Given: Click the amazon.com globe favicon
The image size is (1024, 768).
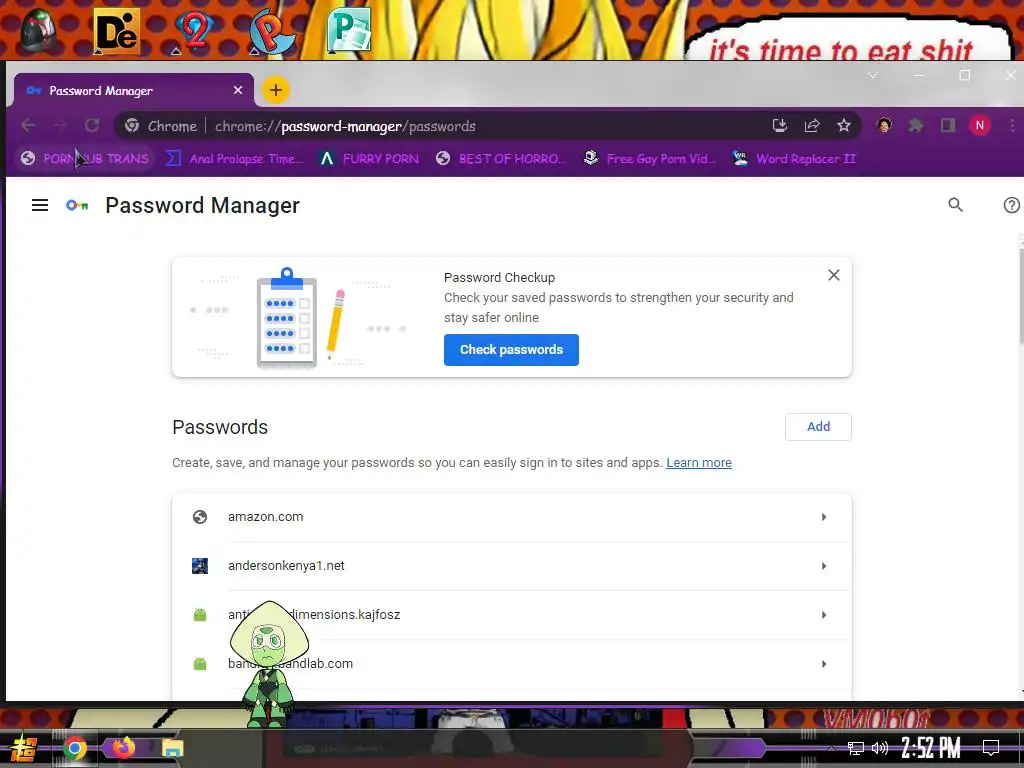Looking at the screenshot, I should tap(200, 517).
